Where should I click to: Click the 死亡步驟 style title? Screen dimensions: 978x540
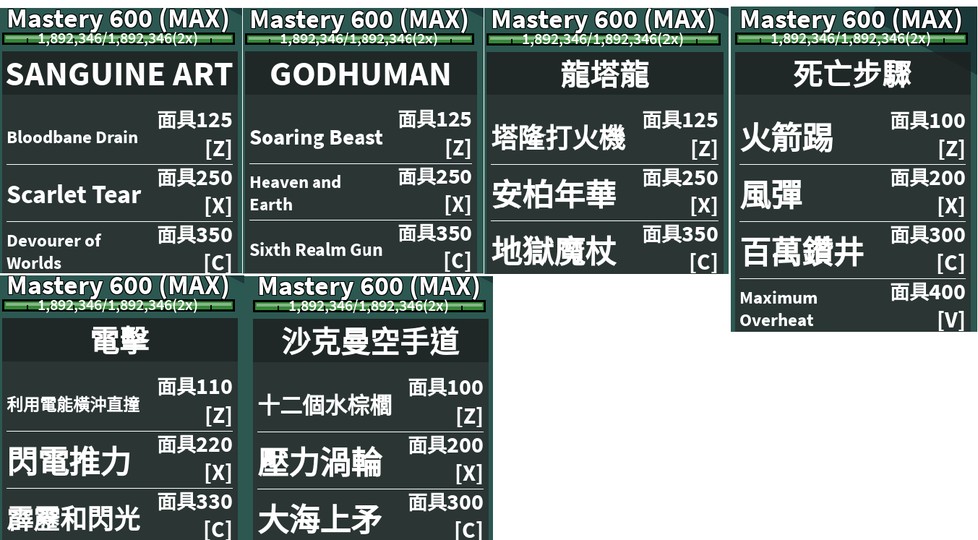853,75
